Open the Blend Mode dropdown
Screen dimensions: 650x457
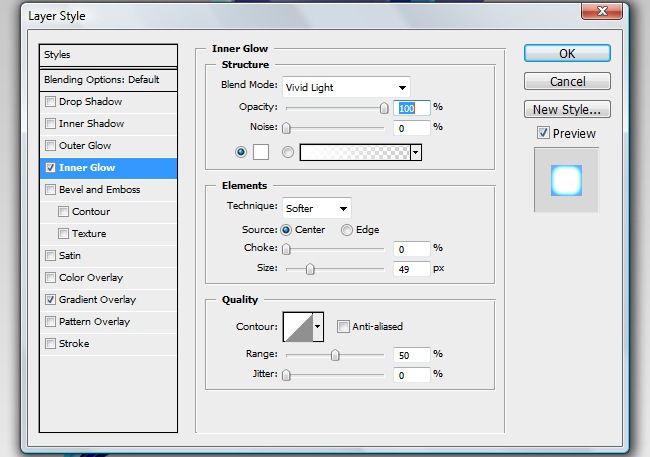pos(346,87)
